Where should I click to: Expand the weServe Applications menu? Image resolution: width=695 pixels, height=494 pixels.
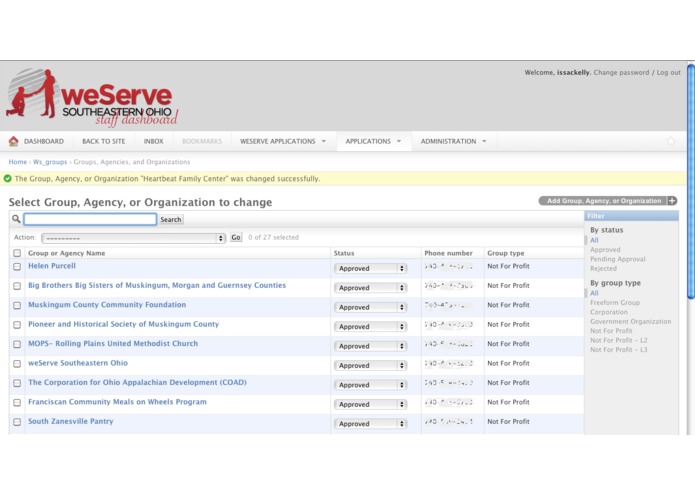283,141
